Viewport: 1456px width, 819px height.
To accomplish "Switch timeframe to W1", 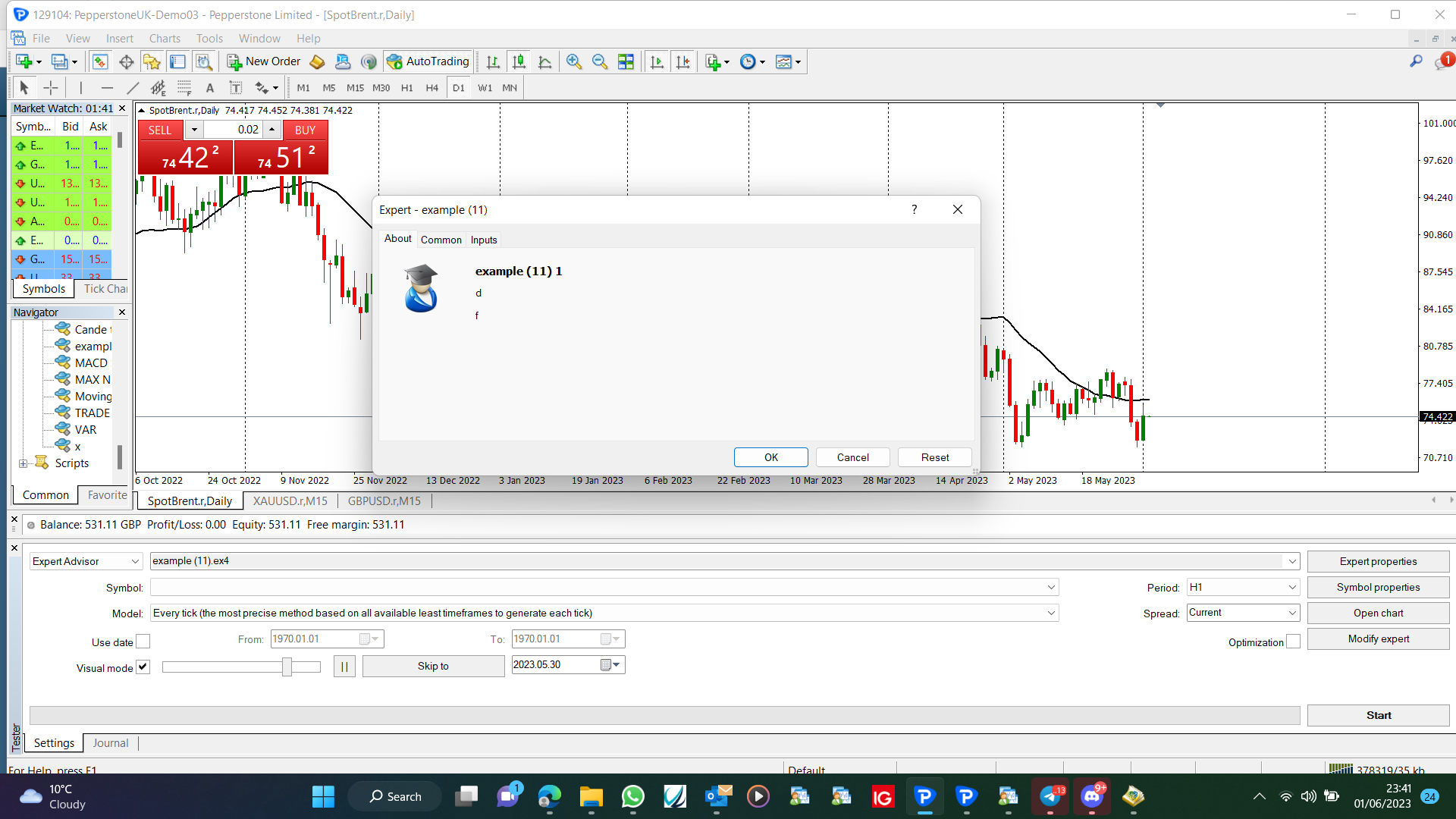I will [x=485, y=88].
